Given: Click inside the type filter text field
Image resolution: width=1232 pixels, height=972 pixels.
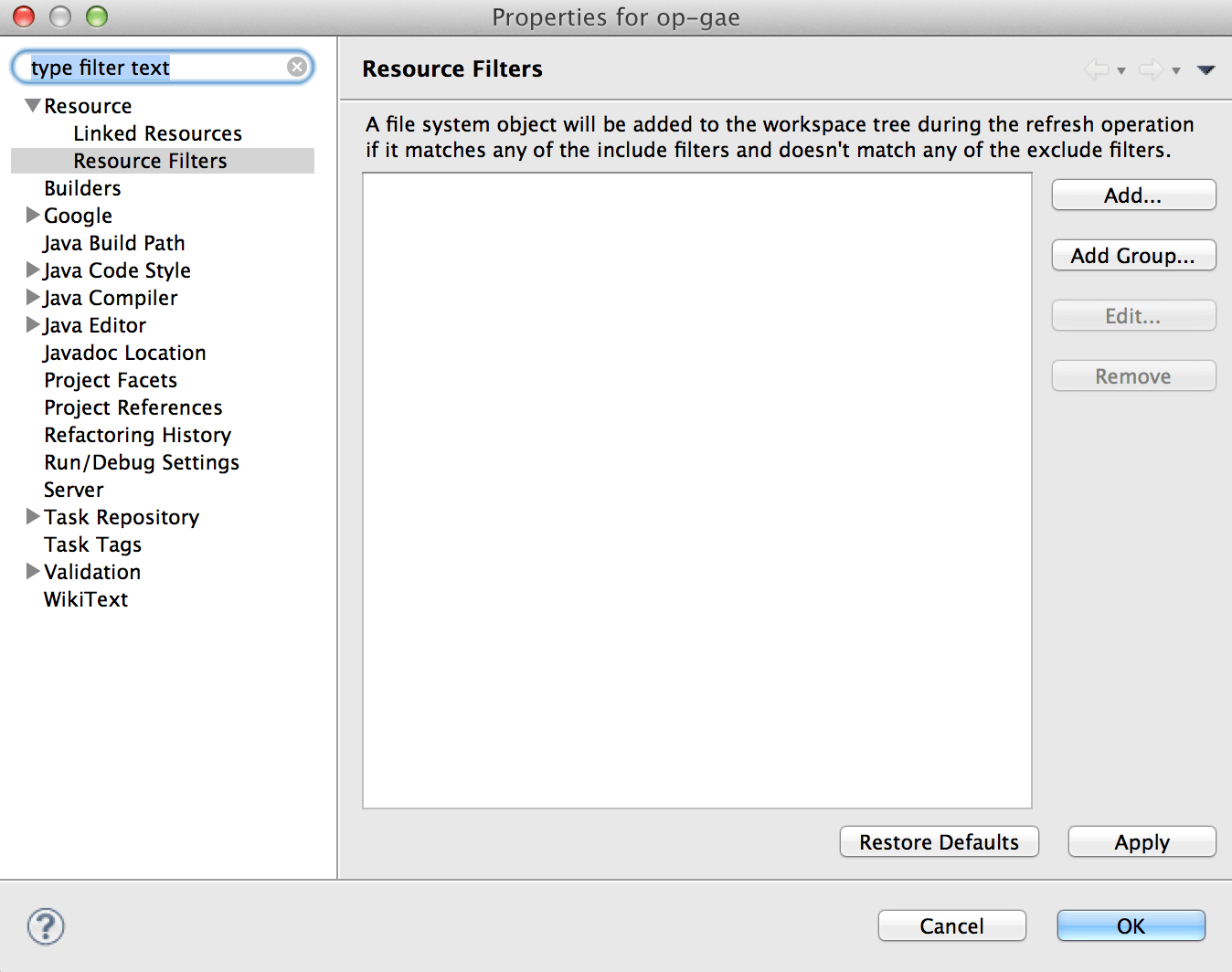Looking at the screenshot, I should [137, 67].
